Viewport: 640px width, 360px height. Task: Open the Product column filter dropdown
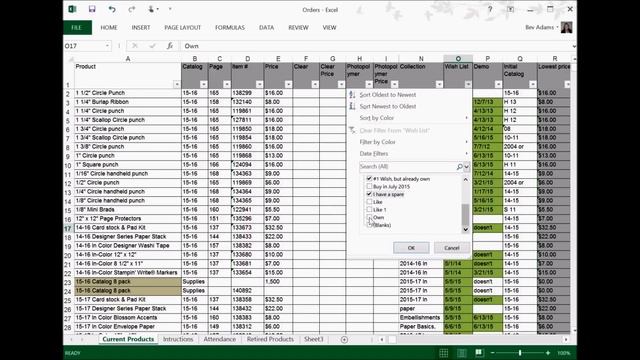point(177,84)
